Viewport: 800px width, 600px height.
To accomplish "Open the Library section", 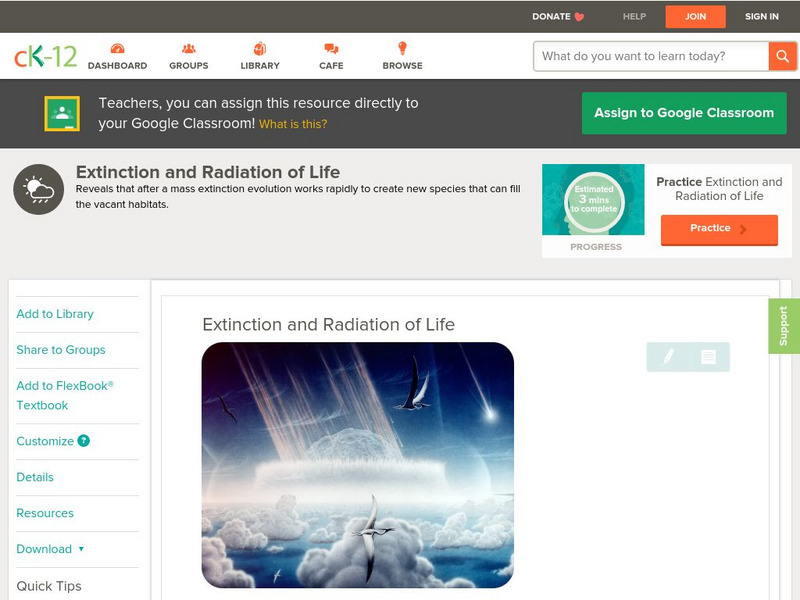I will tap(260, 56).
